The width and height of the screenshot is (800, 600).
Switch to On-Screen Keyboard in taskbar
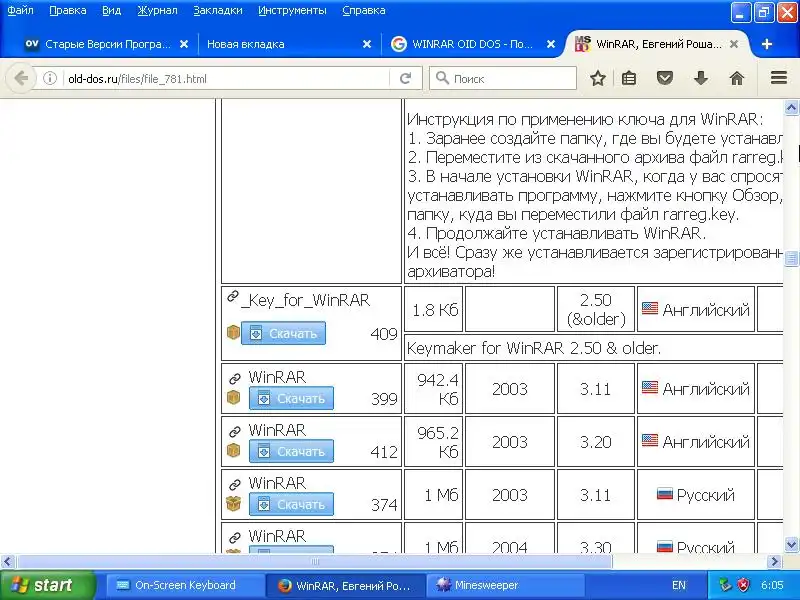tap(184, 585)
